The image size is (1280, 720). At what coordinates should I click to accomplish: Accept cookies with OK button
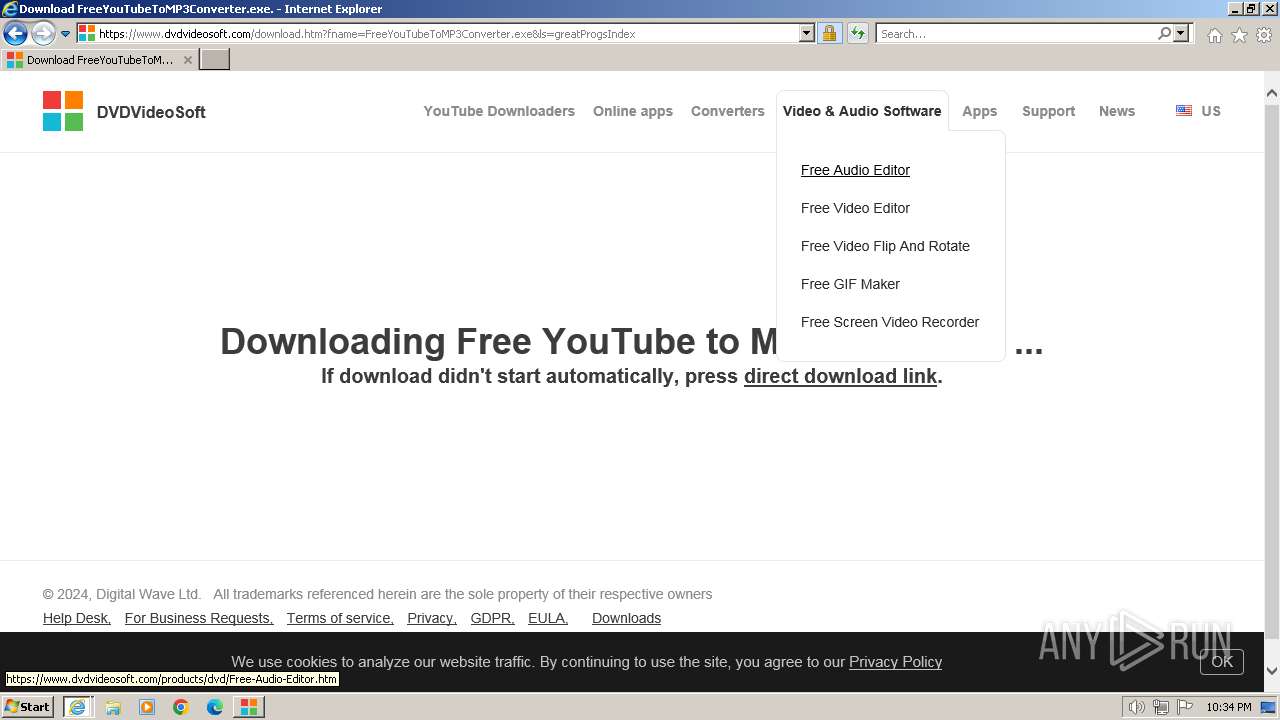(x=1222, y=661)
